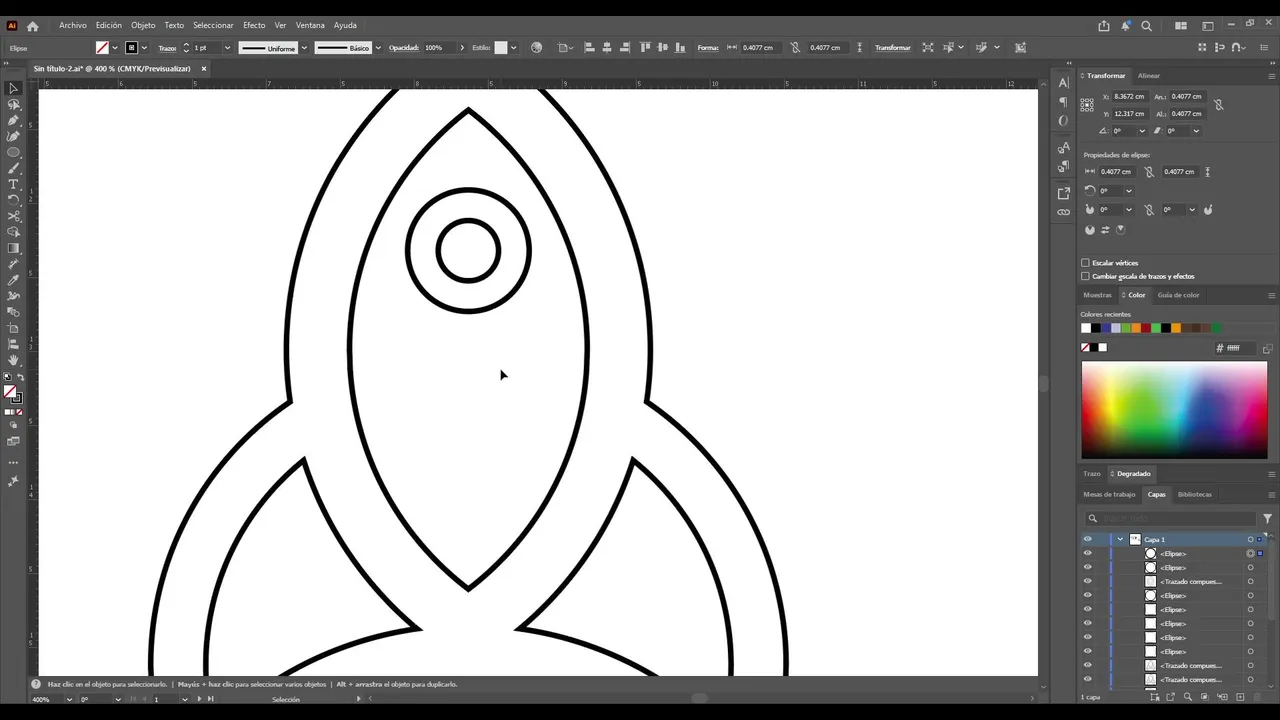
Task: Open the Edición menu
Action: click(109, 25)
